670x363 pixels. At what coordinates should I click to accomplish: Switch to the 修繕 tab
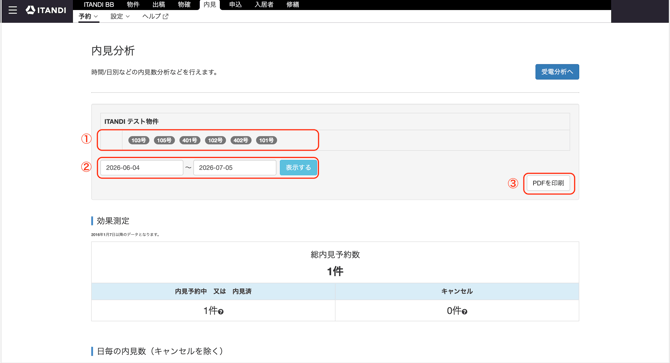click(293, 4)
